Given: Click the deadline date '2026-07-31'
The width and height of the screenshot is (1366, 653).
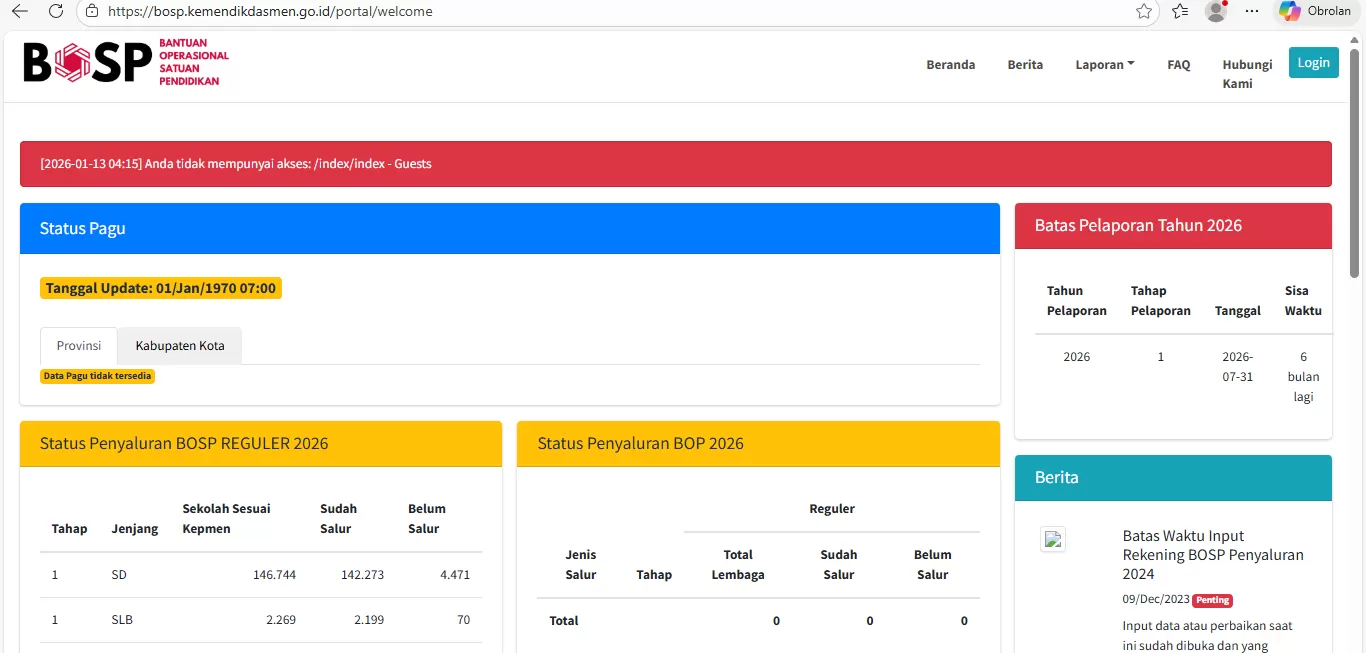Looking at the screenshot, I should tap(1238, 367).
